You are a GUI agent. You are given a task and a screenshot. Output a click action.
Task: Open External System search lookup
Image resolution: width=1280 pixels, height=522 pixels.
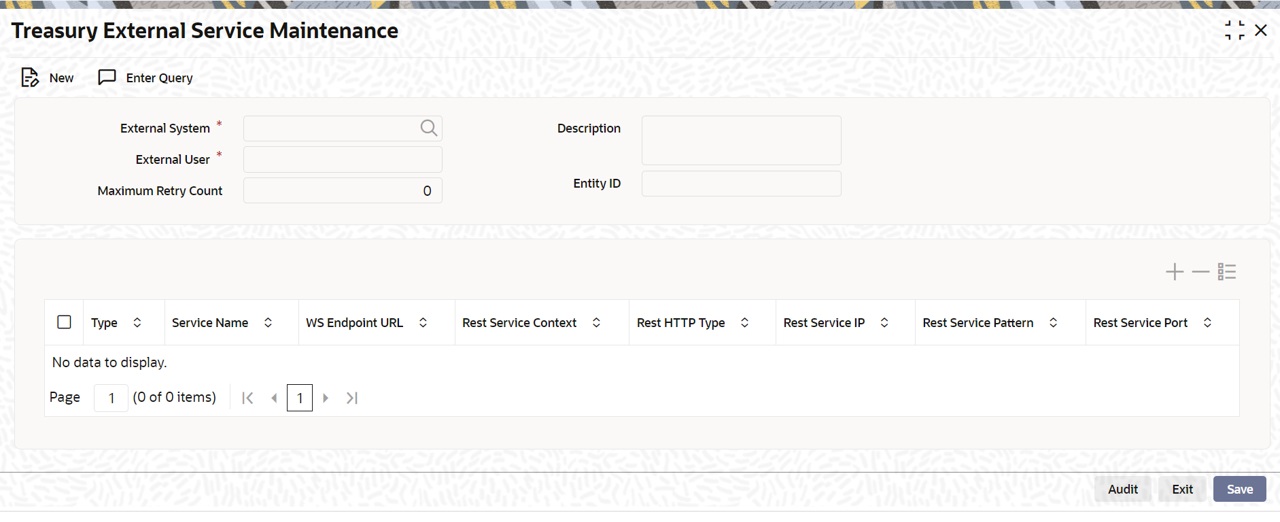[x=429, y=128]
